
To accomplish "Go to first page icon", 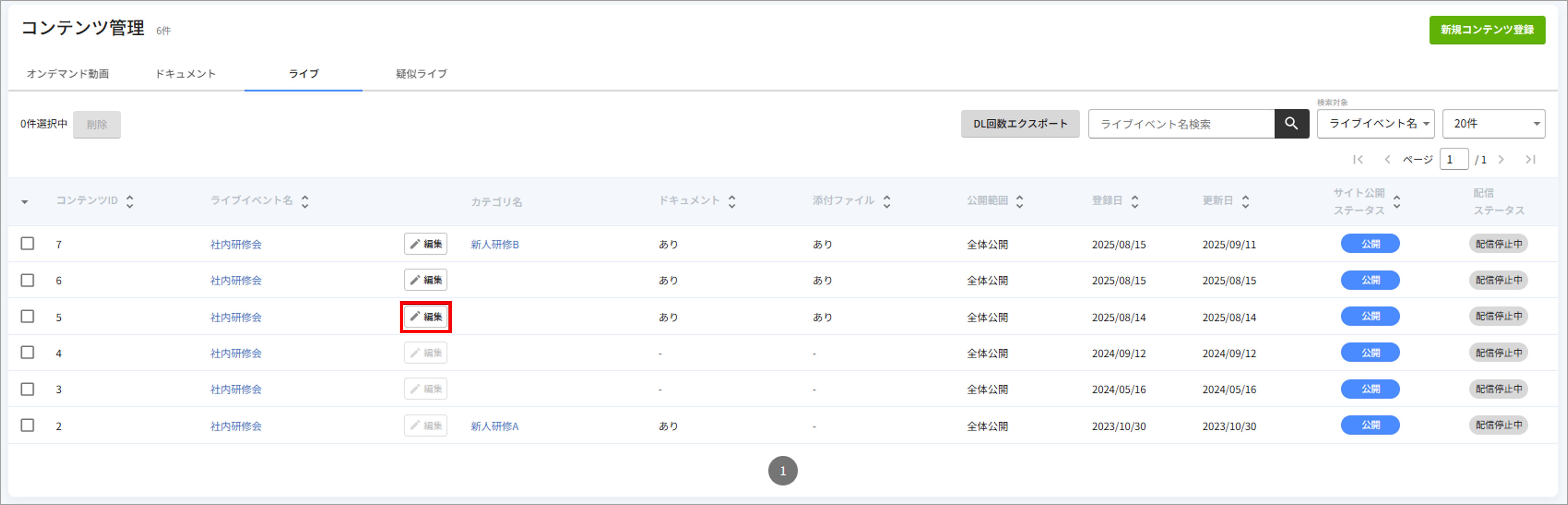I will pos(1358,159).
